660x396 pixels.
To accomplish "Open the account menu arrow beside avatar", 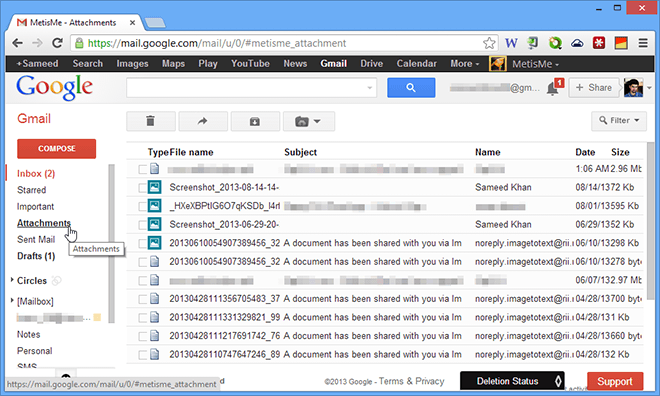I will tap(649, 88).
